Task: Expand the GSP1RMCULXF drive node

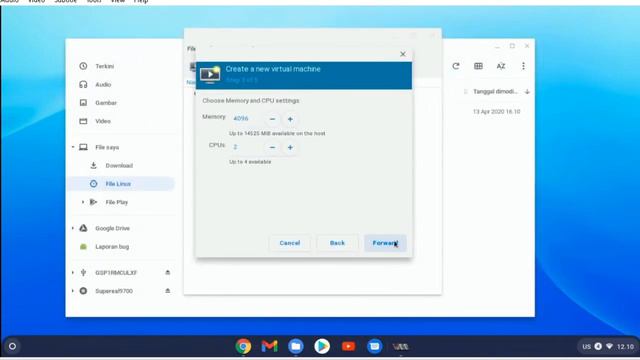Action: (73, 273)
